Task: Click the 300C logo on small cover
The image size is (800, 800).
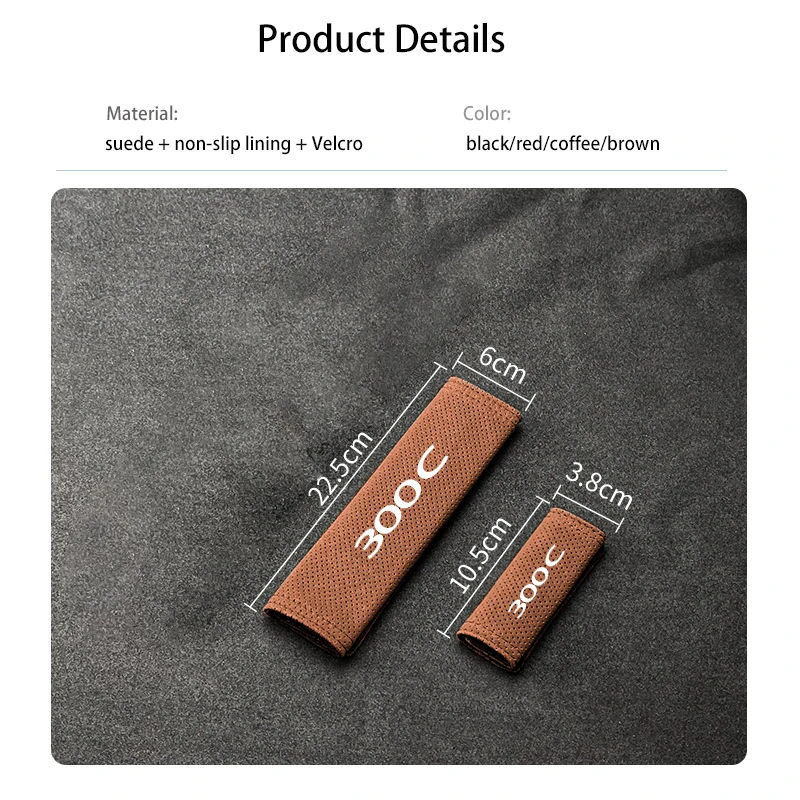Action: point(537,582)
